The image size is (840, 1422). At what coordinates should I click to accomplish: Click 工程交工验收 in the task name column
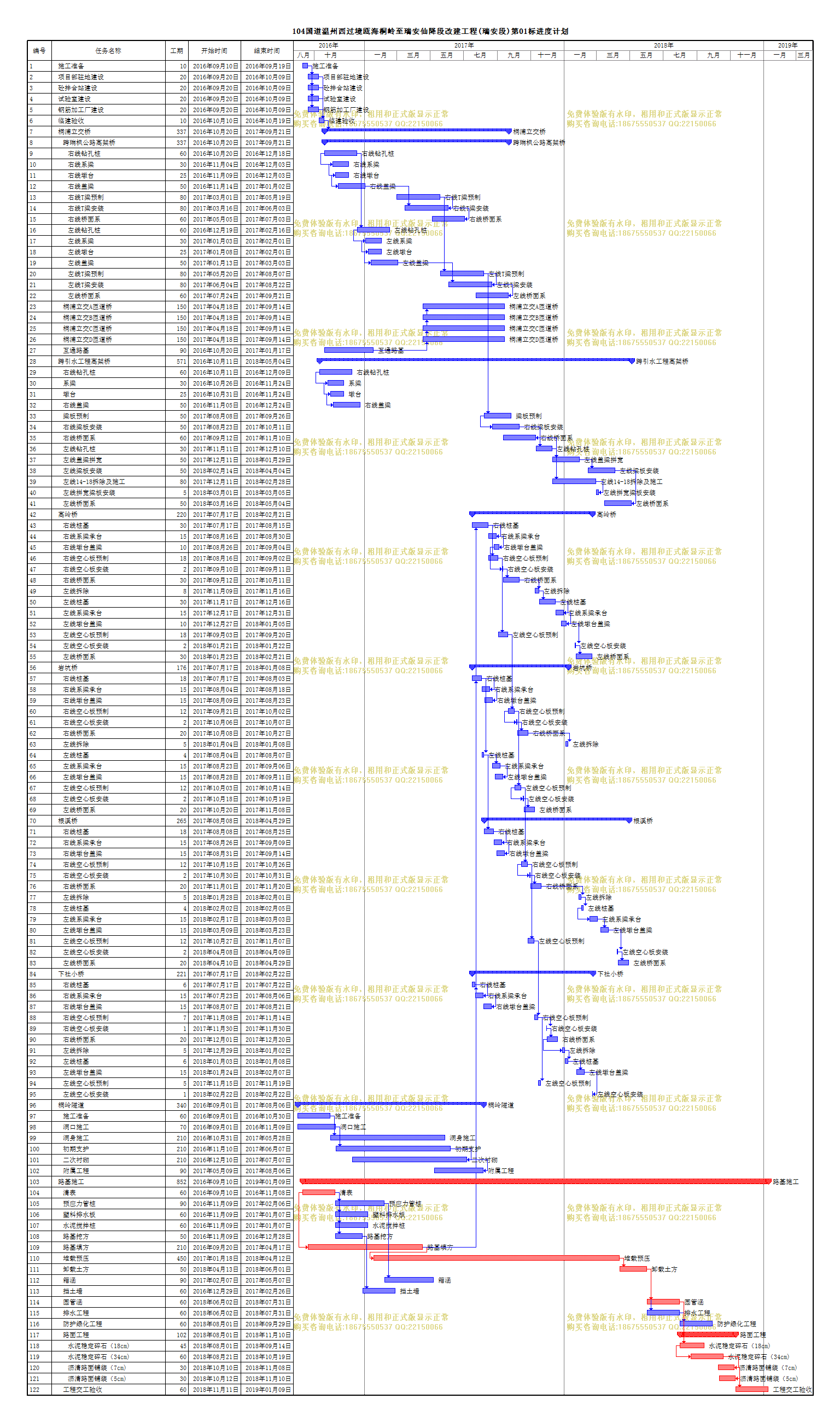click(x=83, y=1390)
